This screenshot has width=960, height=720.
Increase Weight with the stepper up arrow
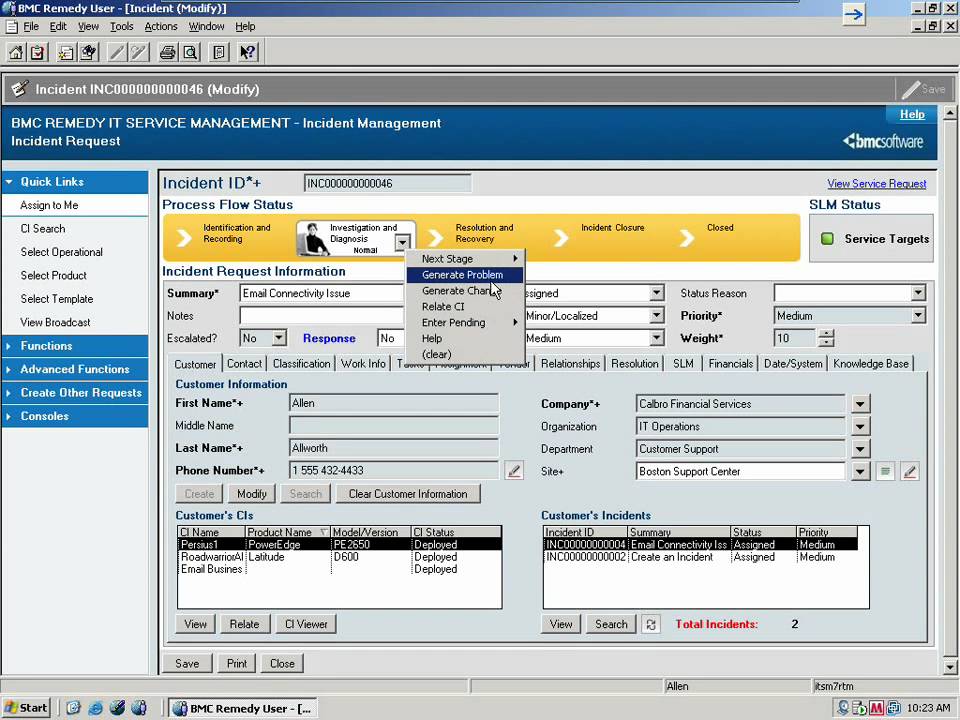point(827,334)
